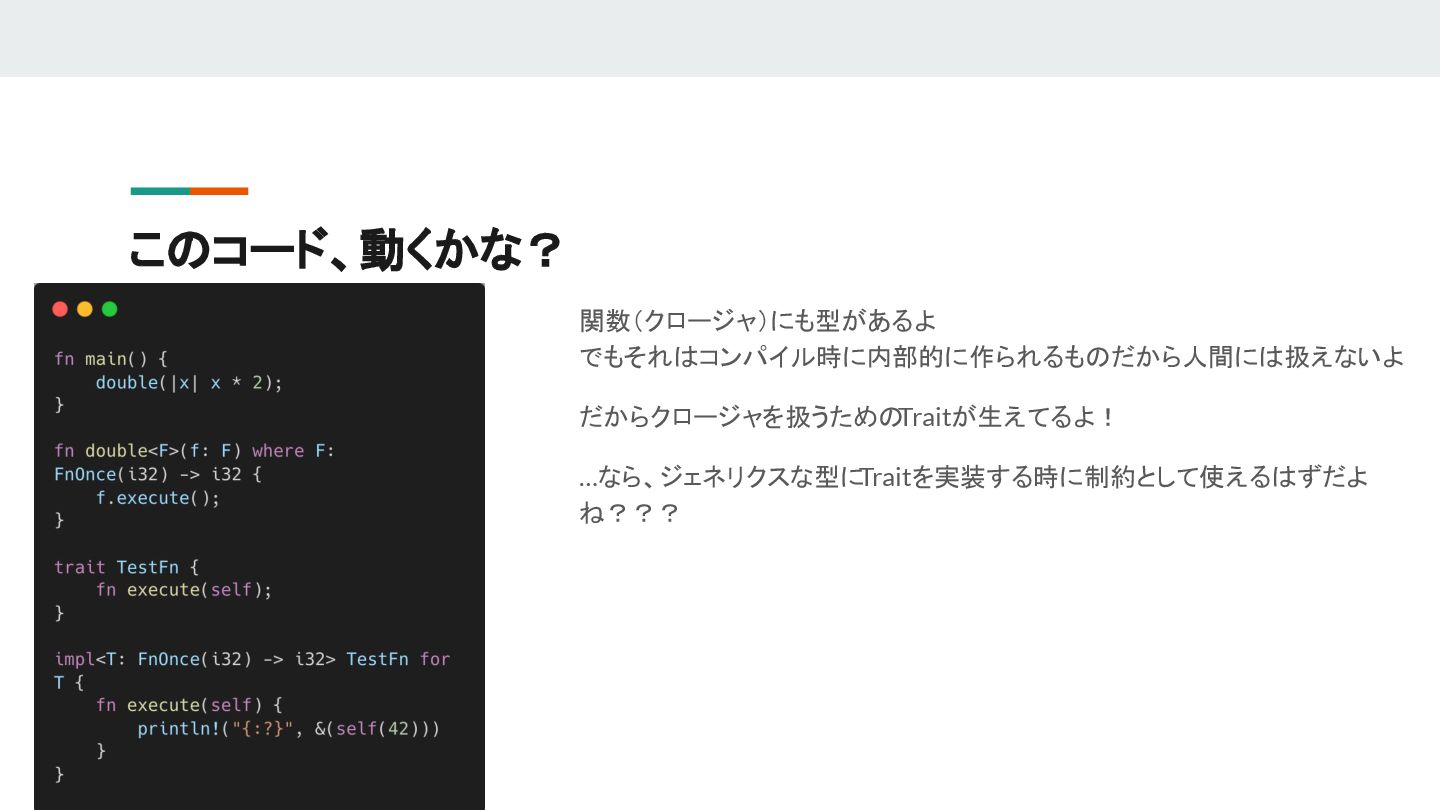Click the red dot in code window

(x=60, y=309)
